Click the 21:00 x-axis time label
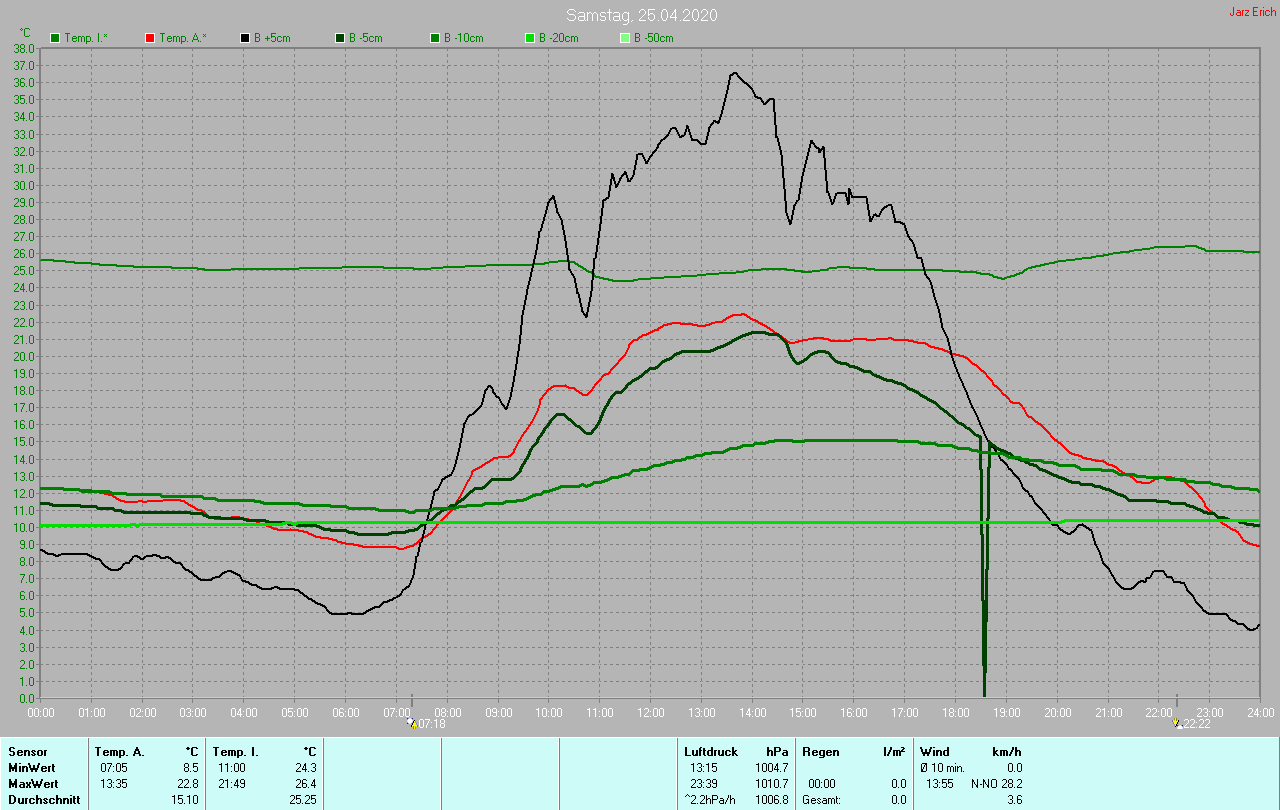 point(1108,712)
